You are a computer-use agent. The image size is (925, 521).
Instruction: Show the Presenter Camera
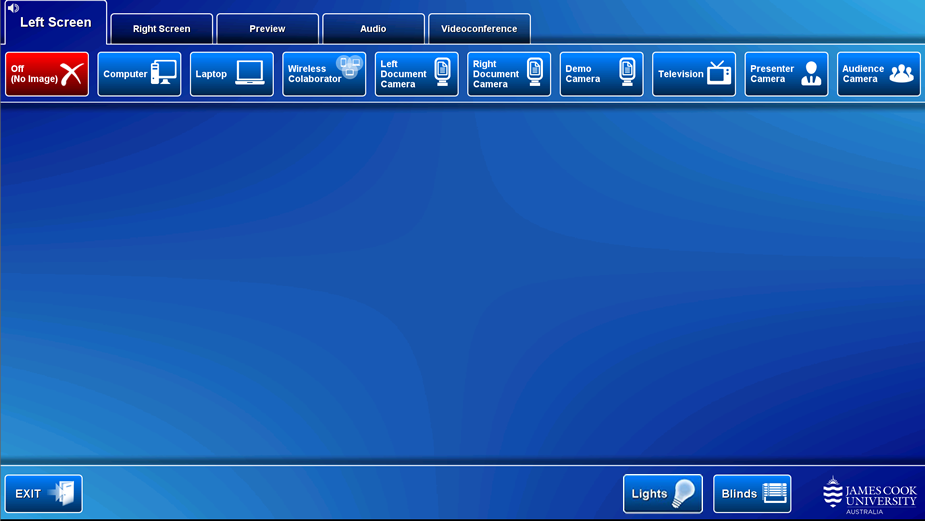[x=786, y=74]
